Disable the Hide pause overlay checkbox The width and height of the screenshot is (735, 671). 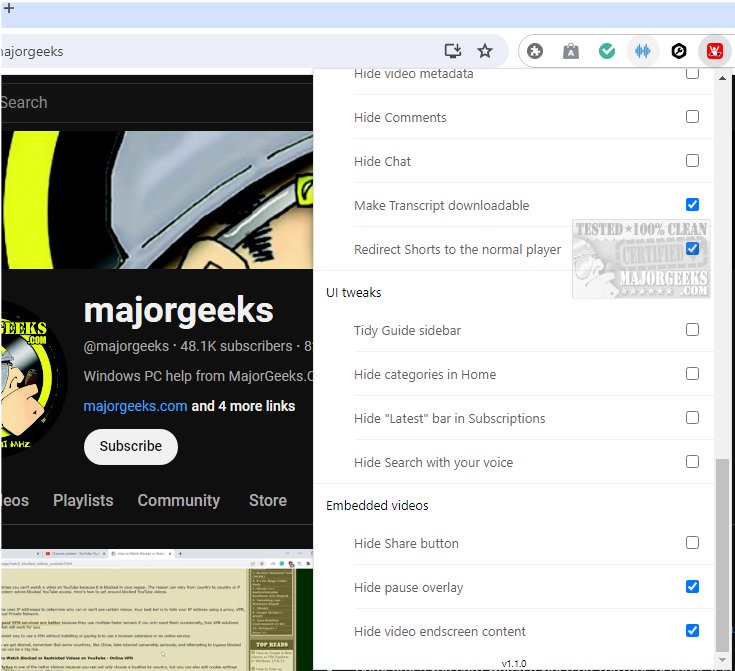692,587
